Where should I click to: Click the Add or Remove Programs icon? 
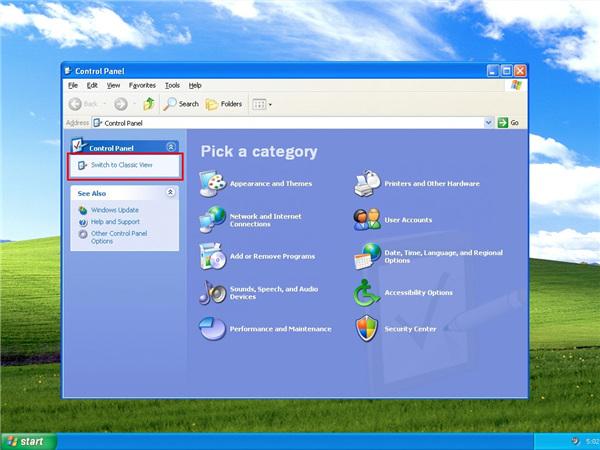213,256
